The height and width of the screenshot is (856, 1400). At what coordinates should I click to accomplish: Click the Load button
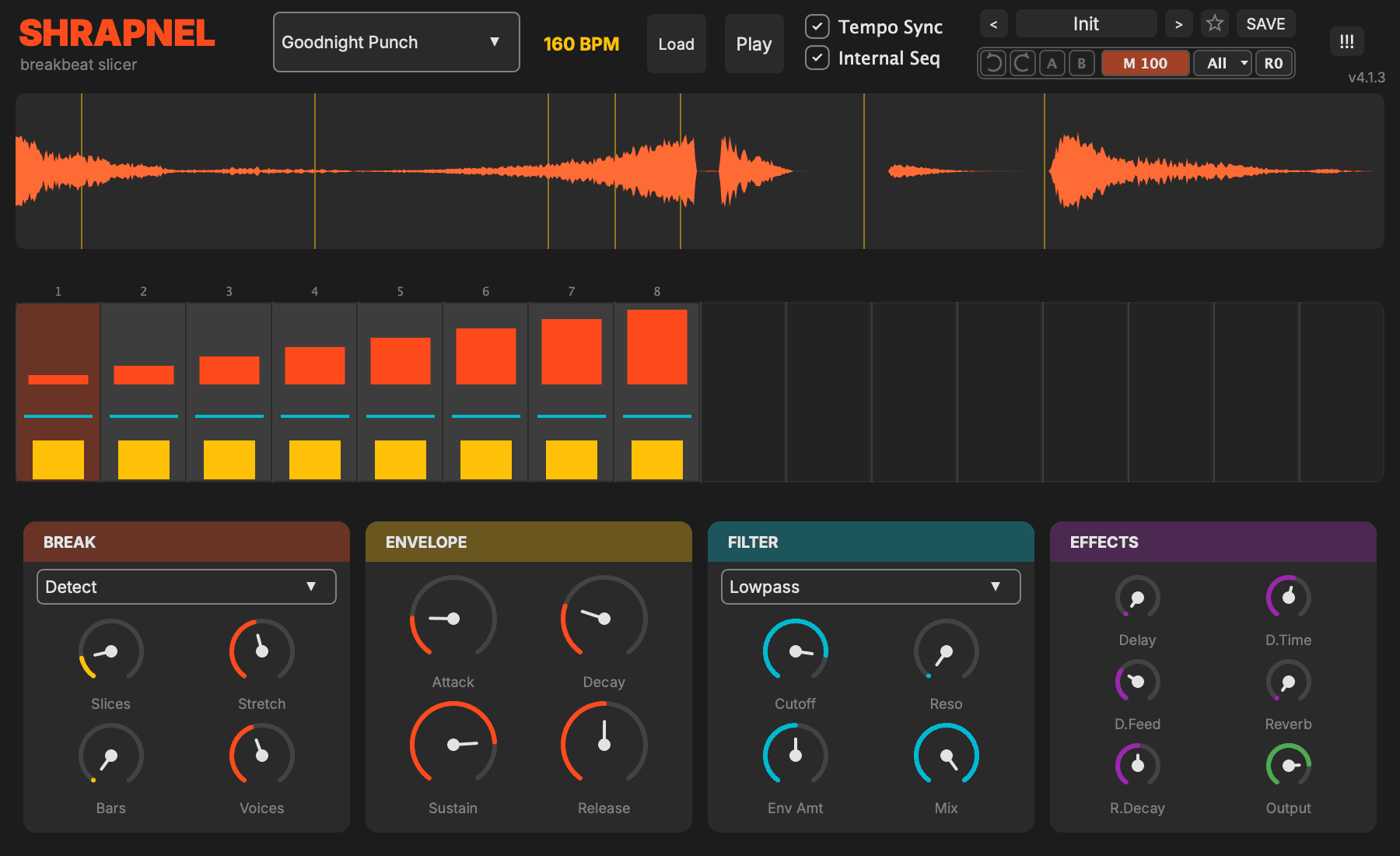click(x=677, y=44)
